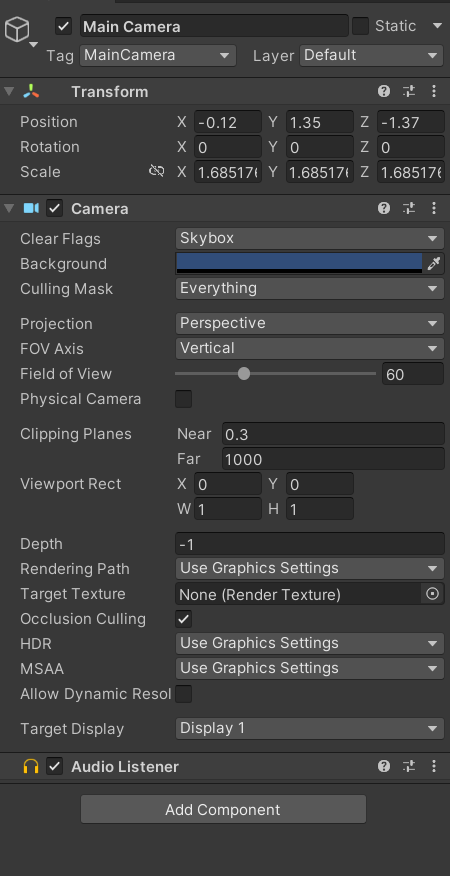Open Target Display dropdown Display 1
This screenshot has width=450, height=876.
pyautogui.click(x=310, y=729)
